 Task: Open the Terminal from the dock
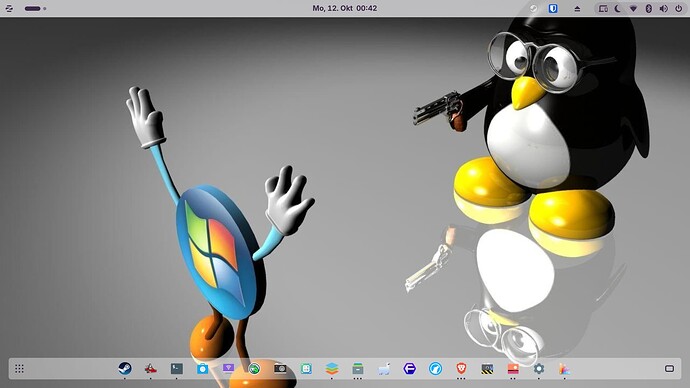(177, 368)
